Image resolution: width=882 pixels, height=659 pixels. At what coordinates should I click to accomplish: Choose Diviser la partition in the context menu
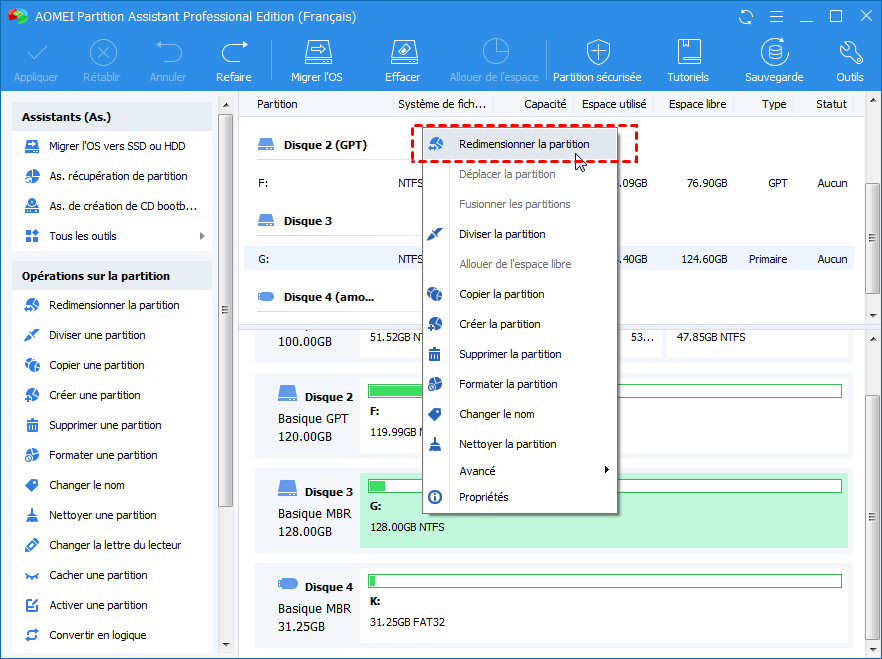(x=520, y=234)
